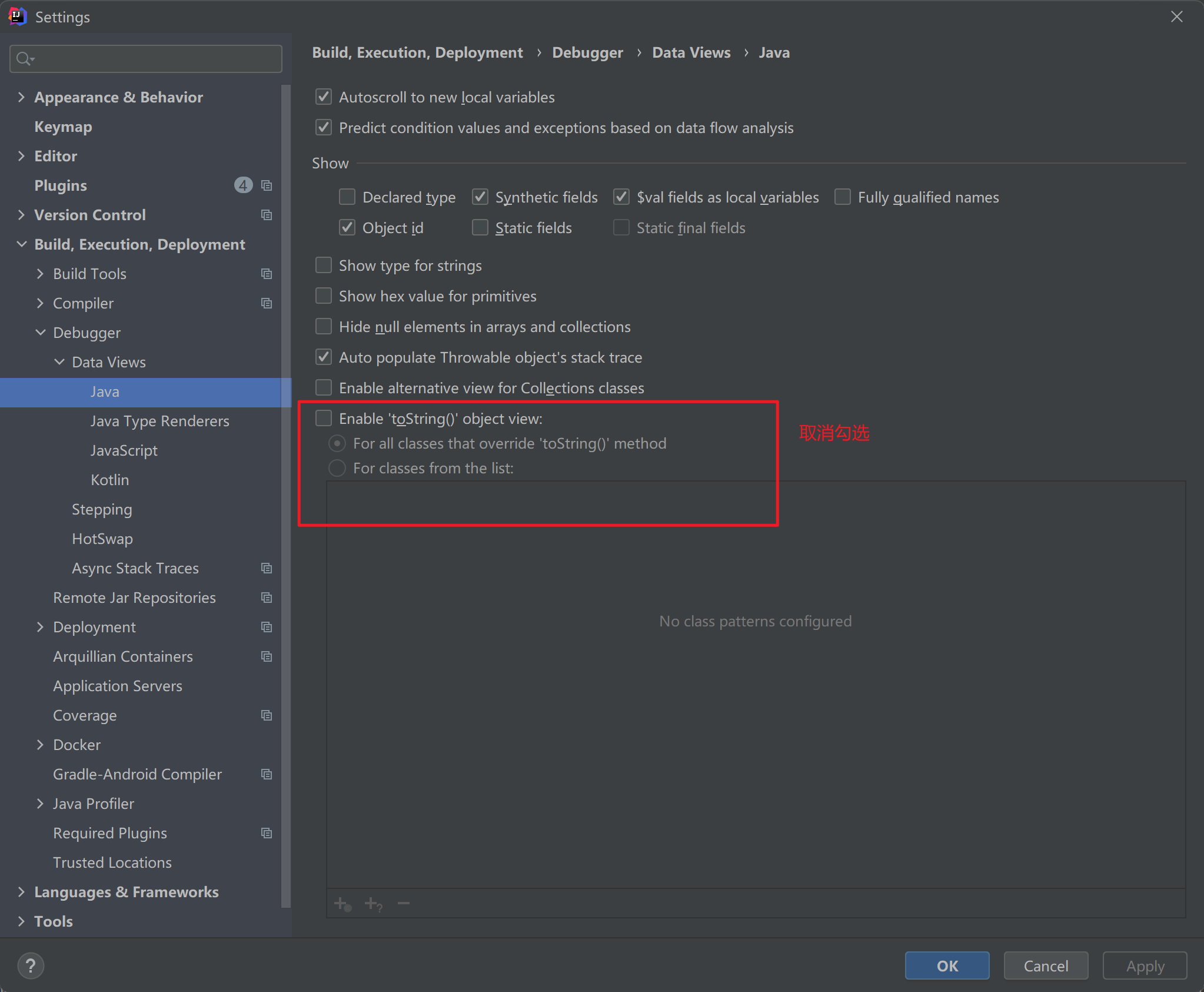Click the remove class pattern minus icon
1204x992 pixels.
coord(403,903)
